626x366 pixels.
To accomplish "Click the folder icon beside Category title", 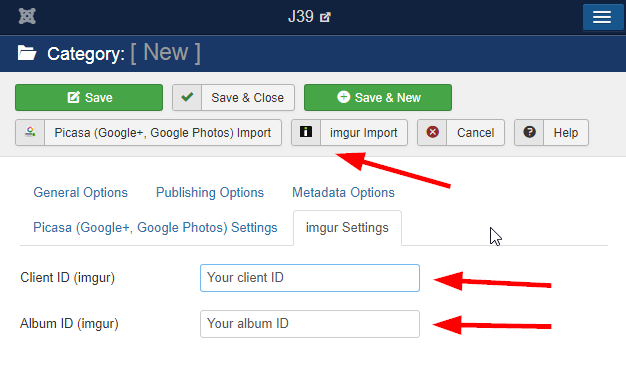I will pyautogui.click(x=27, y=53).
